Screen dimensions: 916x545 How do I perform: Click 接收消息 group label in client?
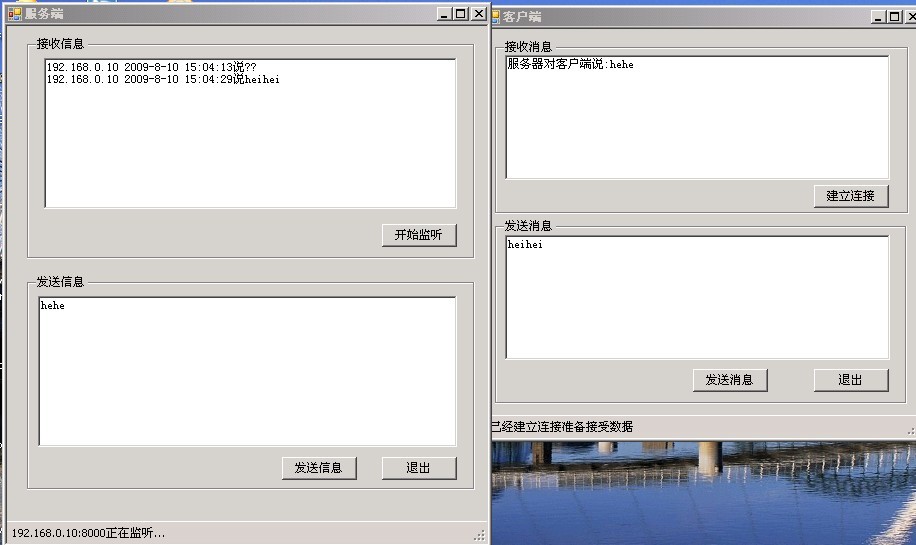point(528,47)
